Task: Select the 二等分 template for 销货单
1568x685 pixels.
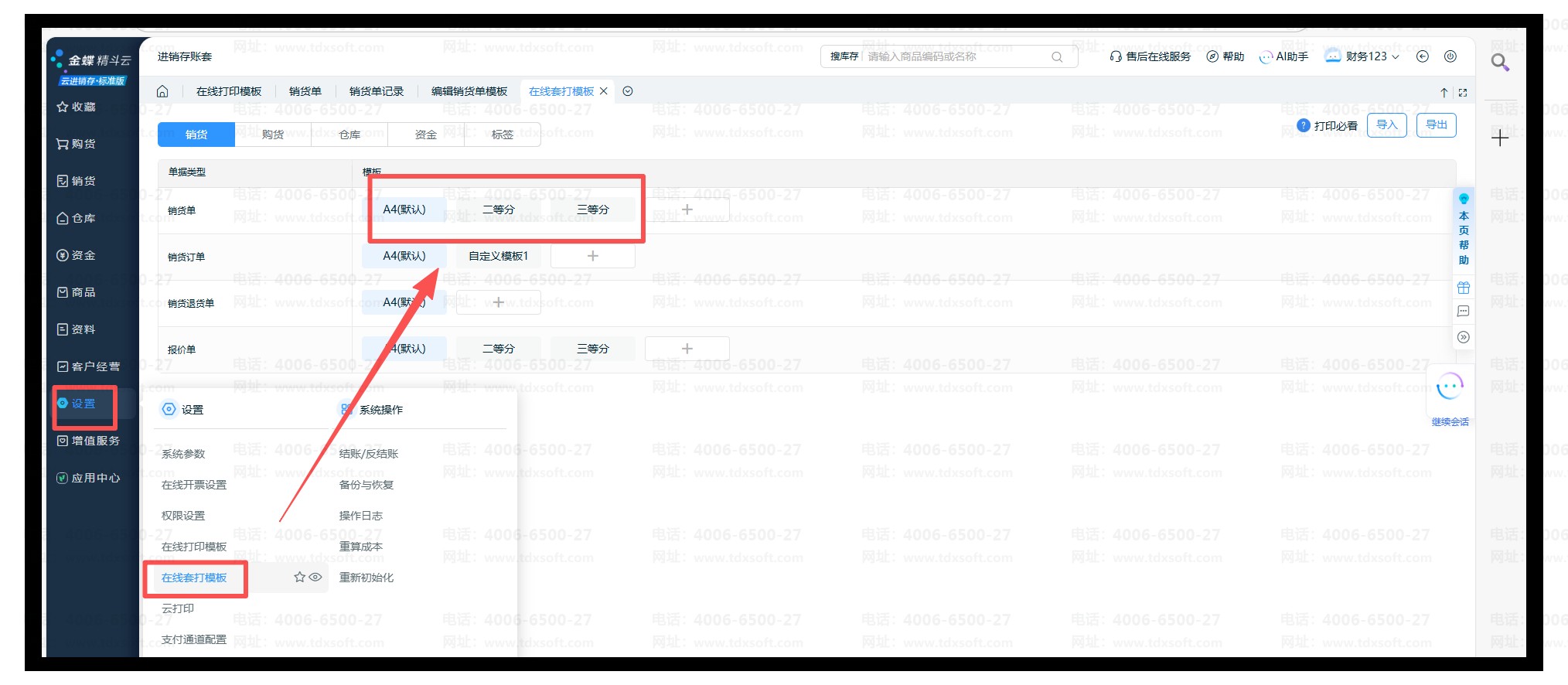Action: (x=498, y=210)
